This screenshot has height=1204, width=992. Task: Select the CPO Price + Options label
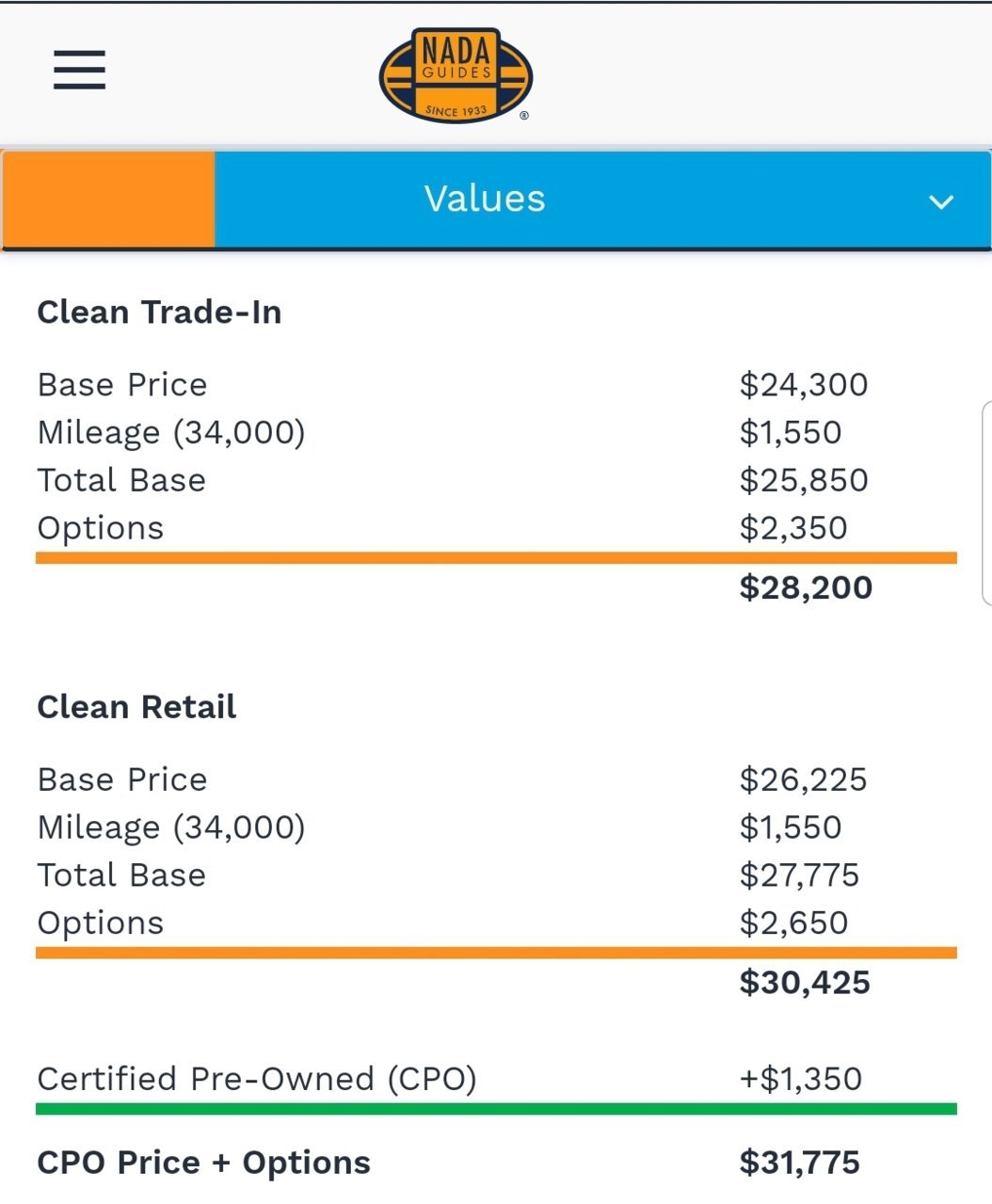coord(203,1163)
